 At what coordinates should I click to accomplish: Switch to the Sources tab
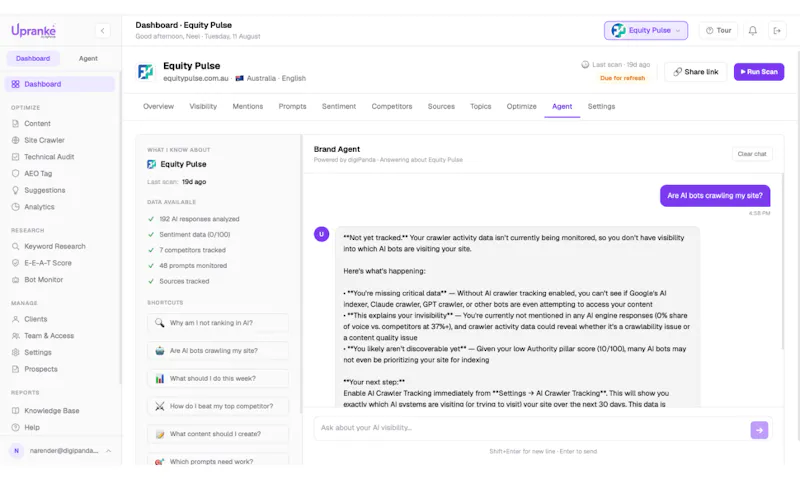[x=441, y=107]
